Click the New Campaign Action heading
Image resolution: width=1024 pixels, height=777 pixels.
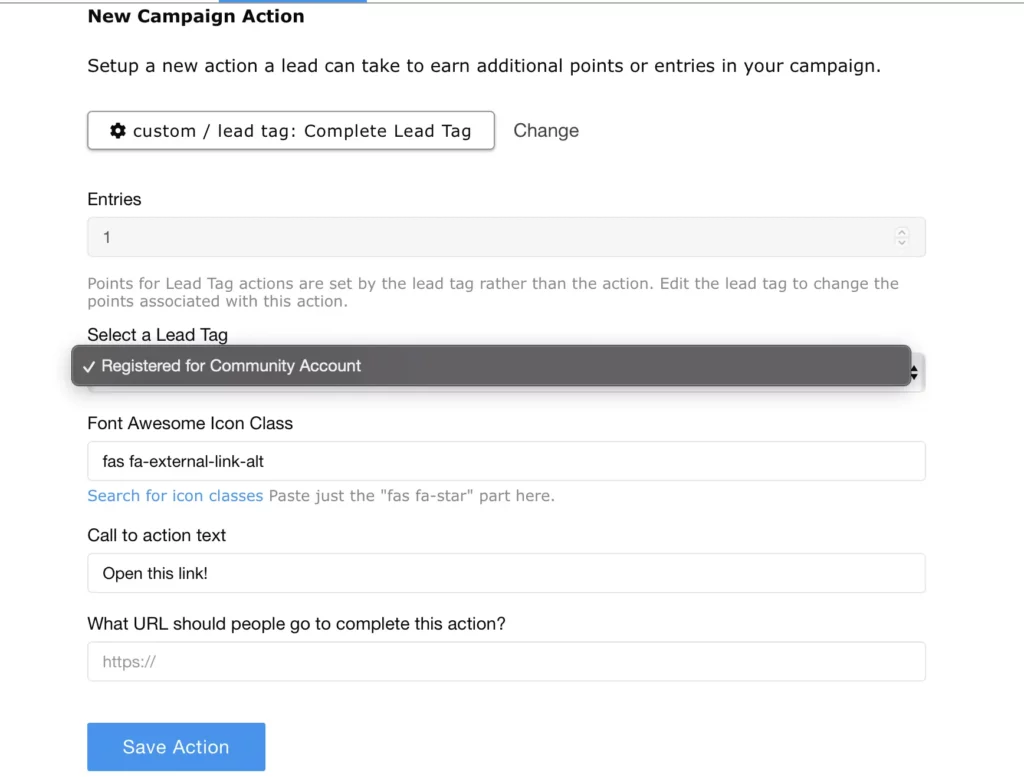click(x=196, y=16)
